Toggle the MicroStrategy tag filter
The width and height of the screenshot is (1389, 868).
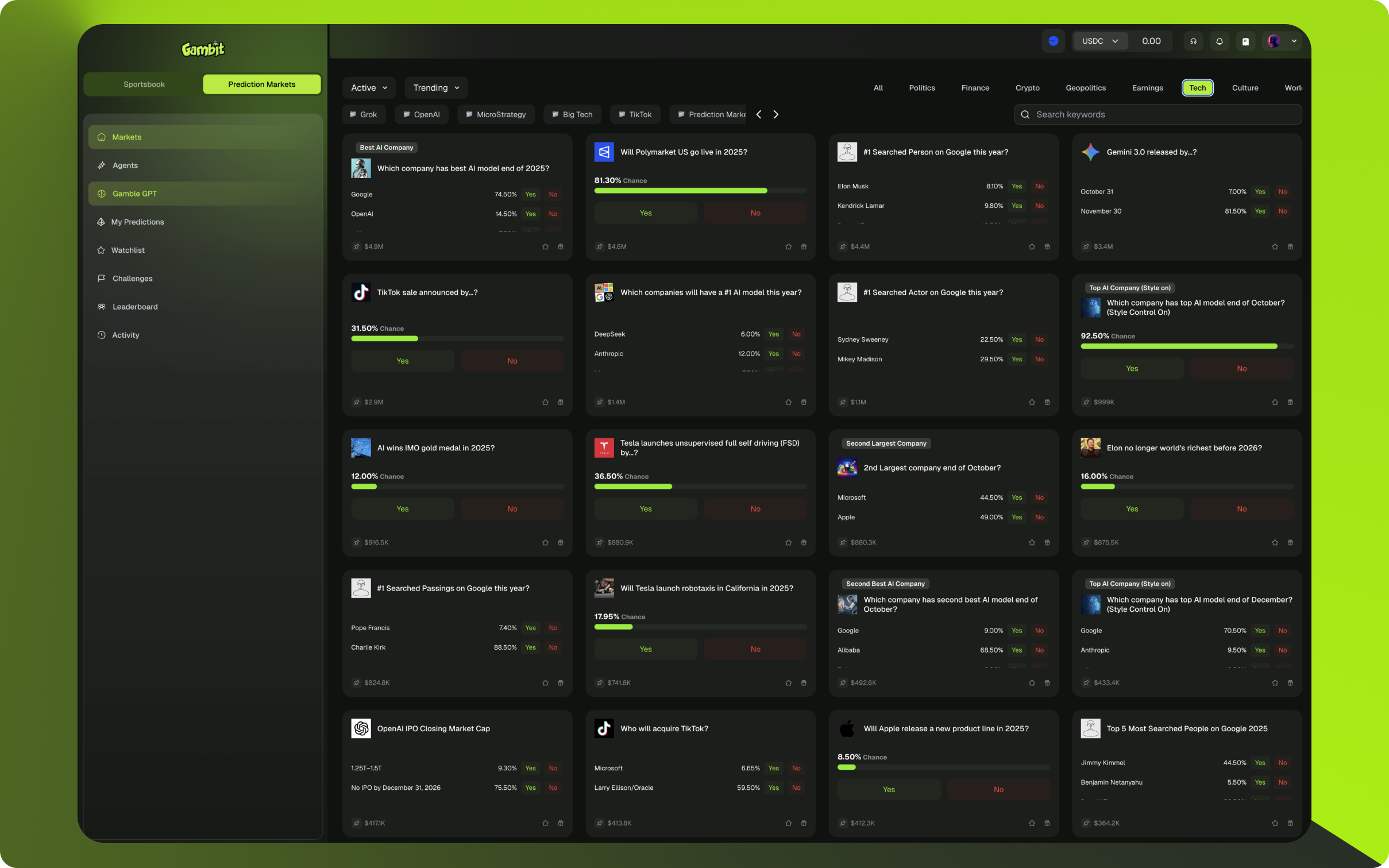click(x=496, y=114)
